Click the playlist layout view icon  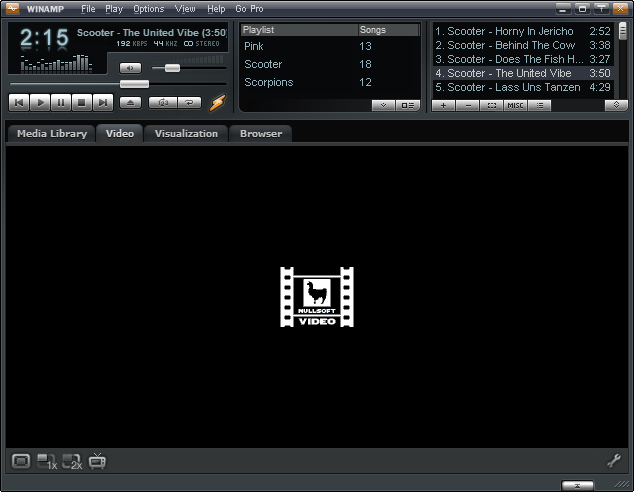coord(408,106)
